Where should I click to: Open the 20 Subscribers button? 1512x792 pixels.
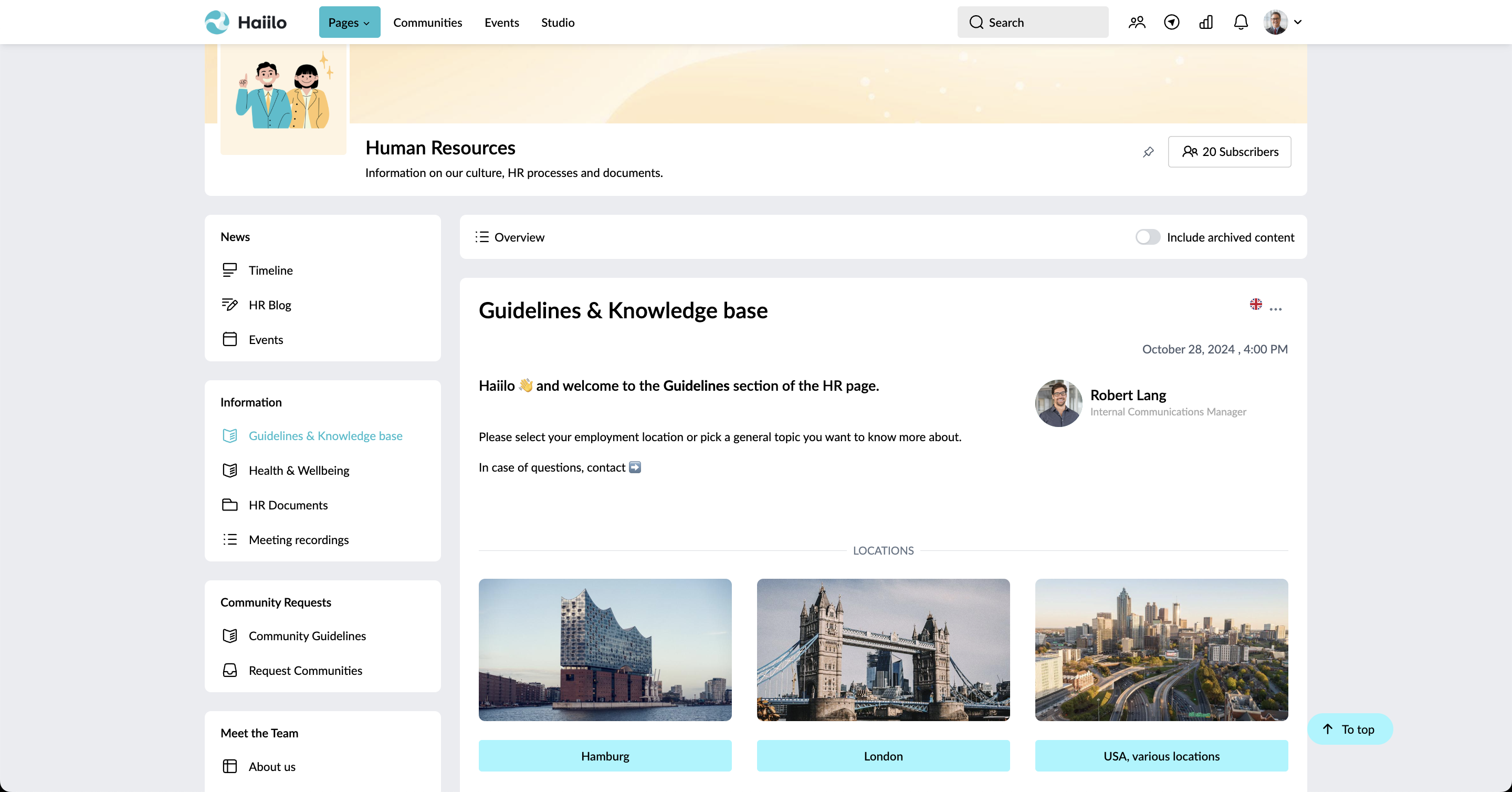(1230, 151)
